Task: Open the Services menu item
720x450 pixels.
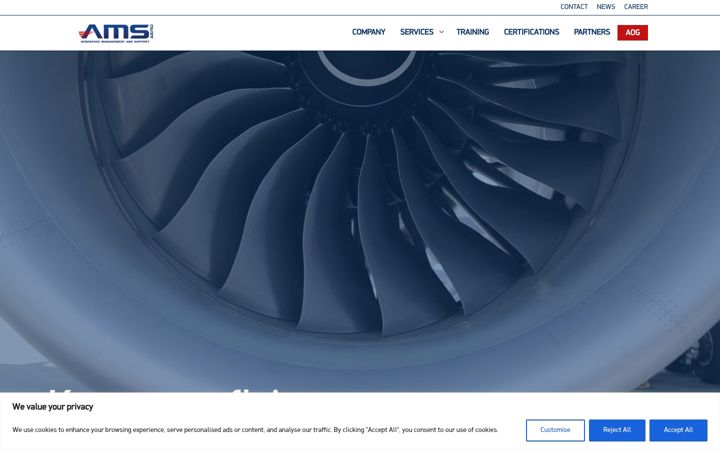Action: coord(416,32)
